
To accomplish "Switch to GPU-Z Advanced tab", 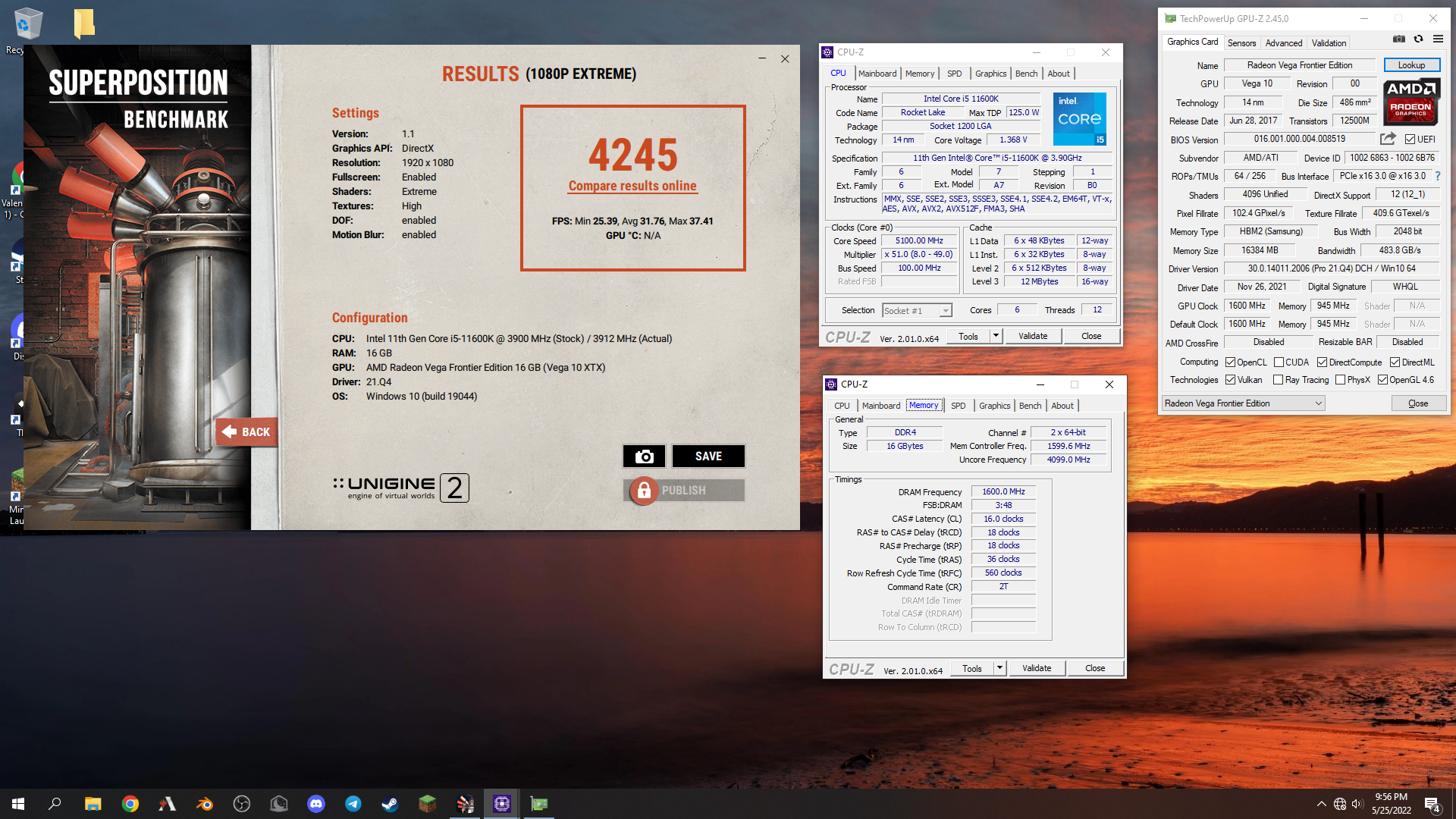I will click(1284, 43).
